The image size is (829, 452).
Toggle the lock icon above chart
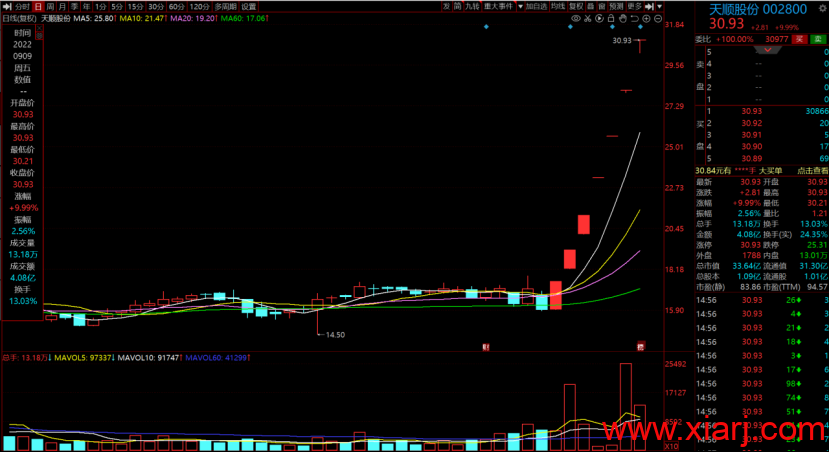(611, 19)
